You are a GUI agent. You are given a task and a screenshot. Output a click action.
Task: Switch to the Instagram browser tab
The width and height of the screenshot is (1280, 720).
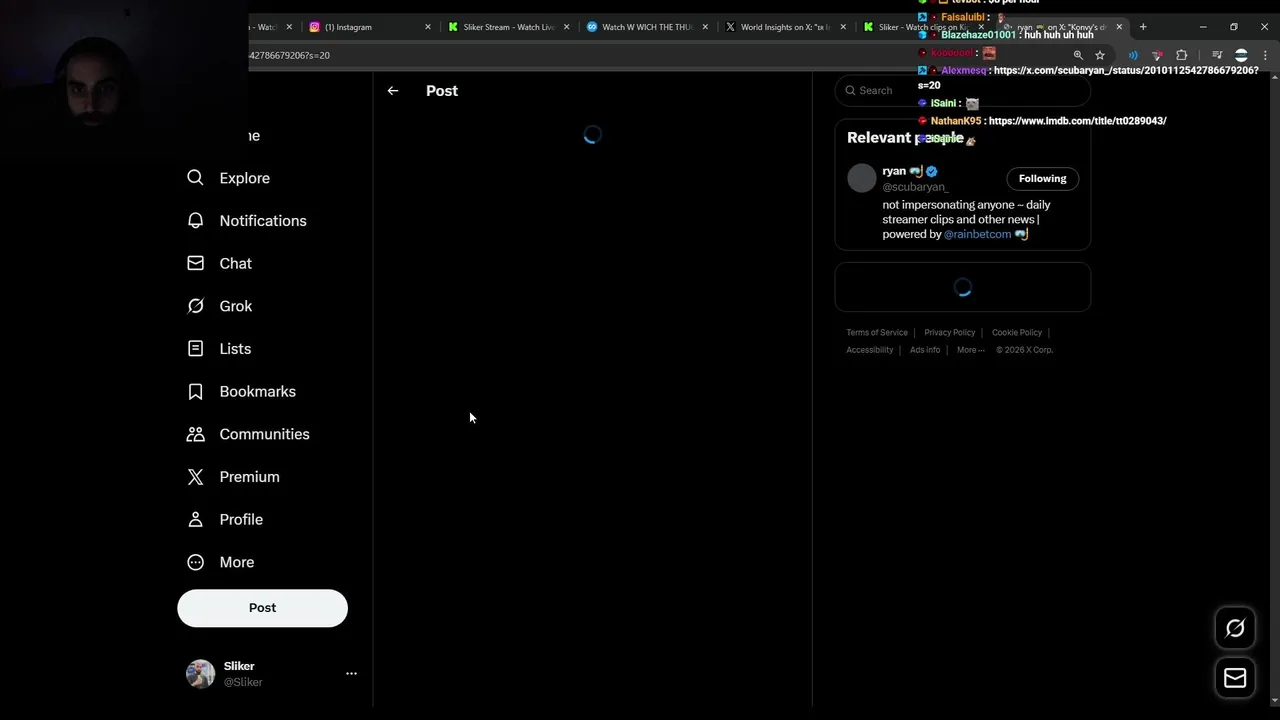(x=369, y=27)
